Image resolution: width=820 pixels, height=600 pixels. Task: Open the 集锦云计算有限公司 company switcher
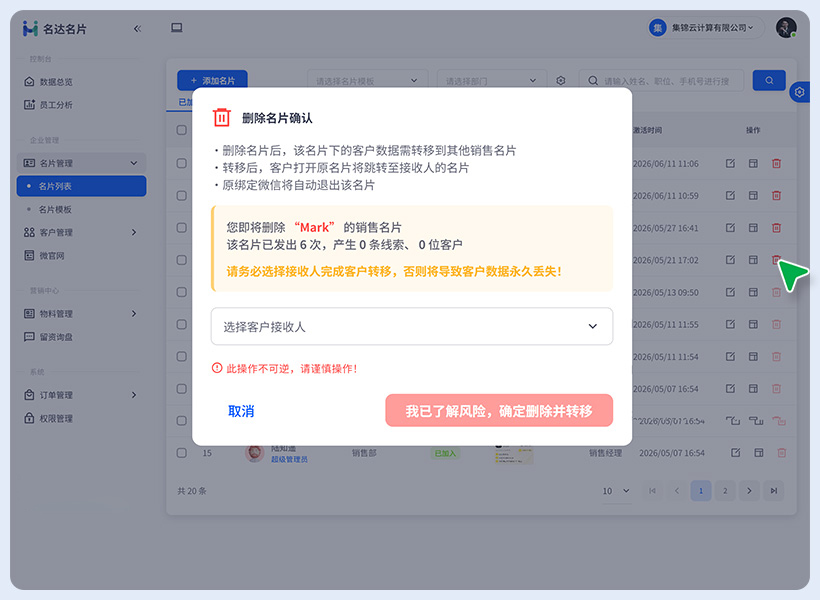(x=706, y=28)
